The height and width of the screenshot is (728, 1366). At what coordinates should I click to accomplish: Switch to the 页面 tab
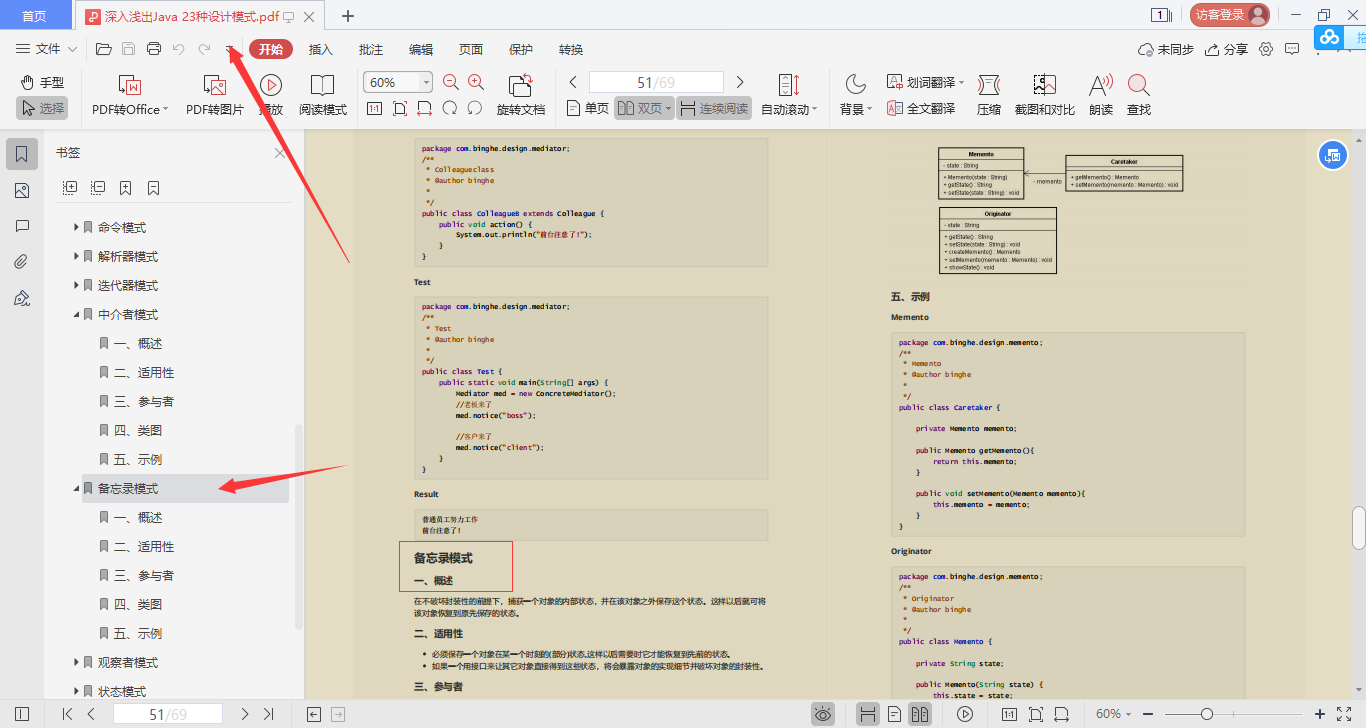(471, 50)
